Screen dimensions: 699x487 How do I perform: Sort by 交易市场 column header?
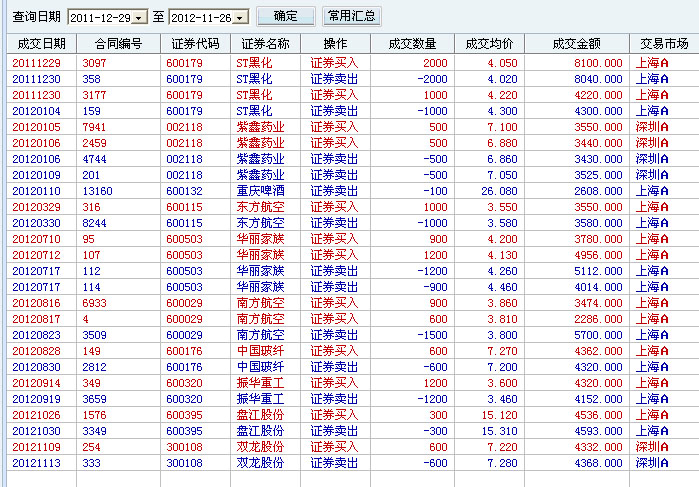(x=664, y=44)
